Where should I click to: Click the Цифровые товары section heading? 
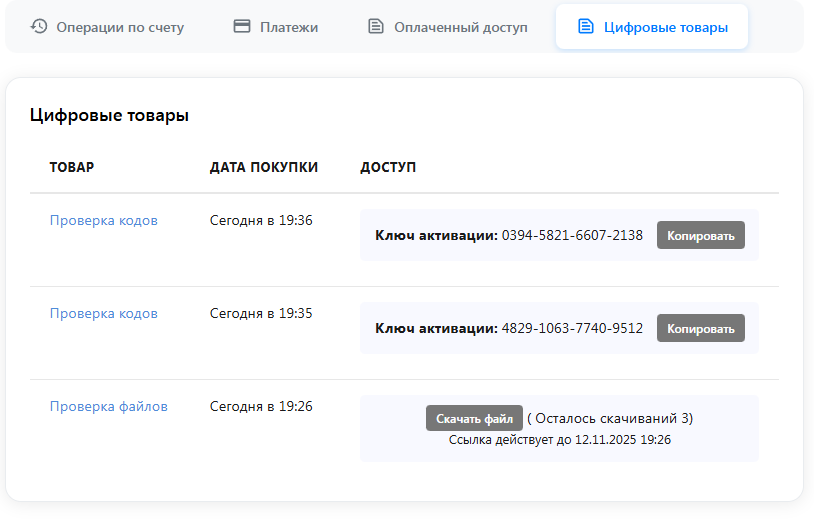110,115
